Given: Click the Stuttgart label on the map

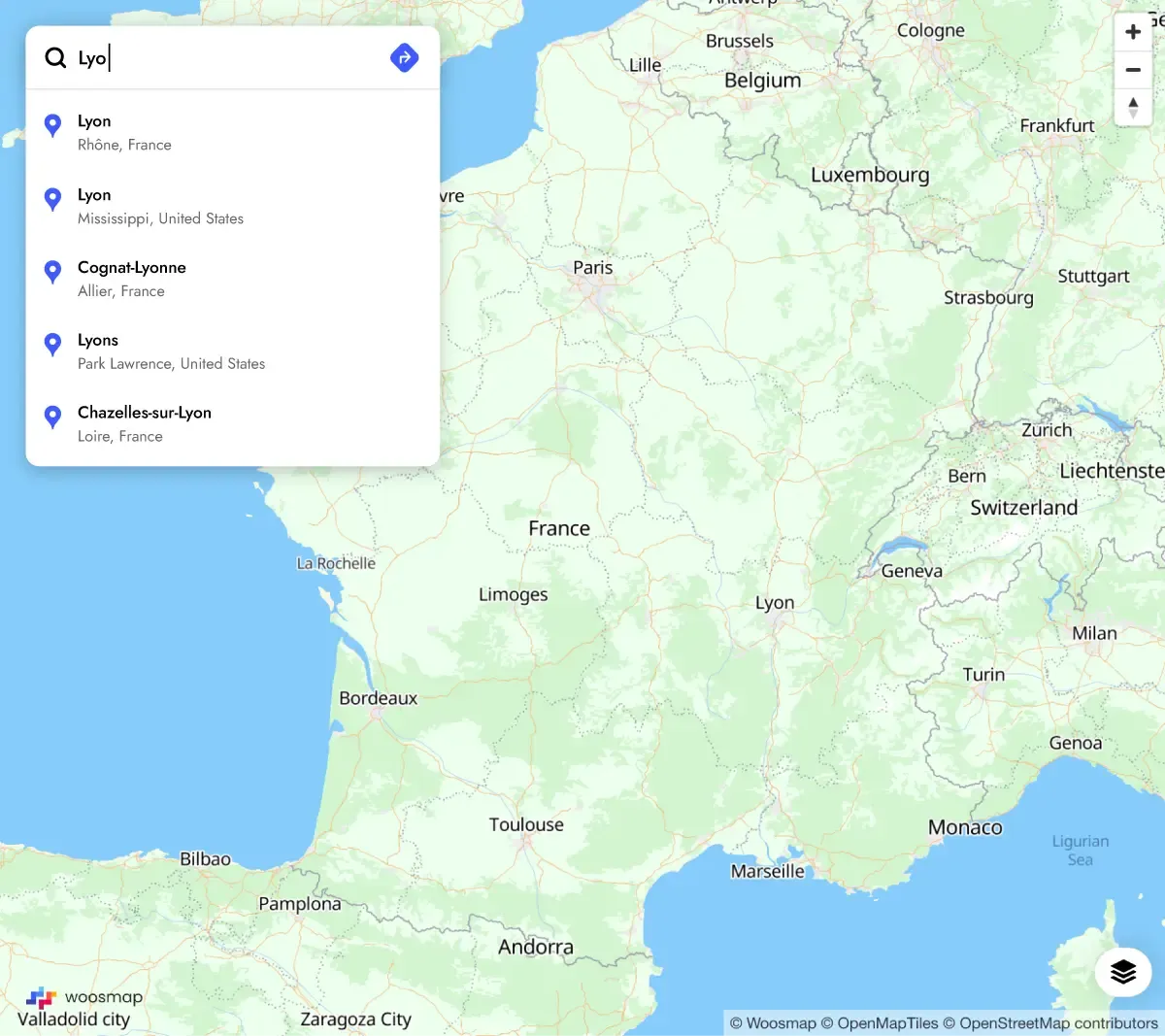Looking at the screenshot, I should click(x=1093, y=277).
